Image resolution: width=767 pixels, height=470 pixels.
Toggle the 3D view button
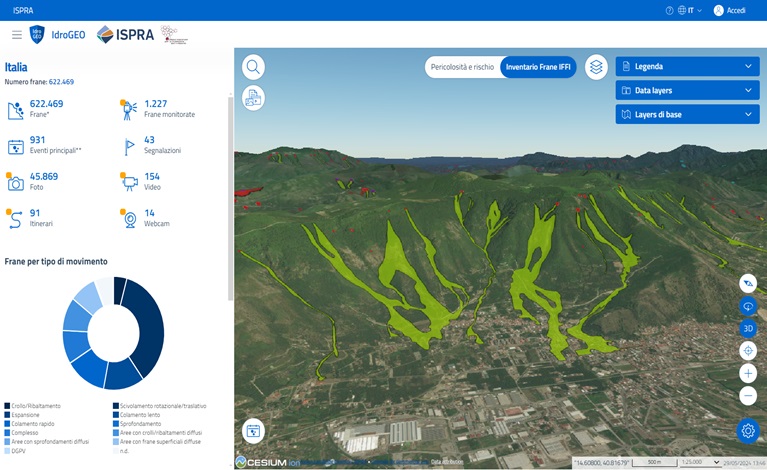pos(748,329)
